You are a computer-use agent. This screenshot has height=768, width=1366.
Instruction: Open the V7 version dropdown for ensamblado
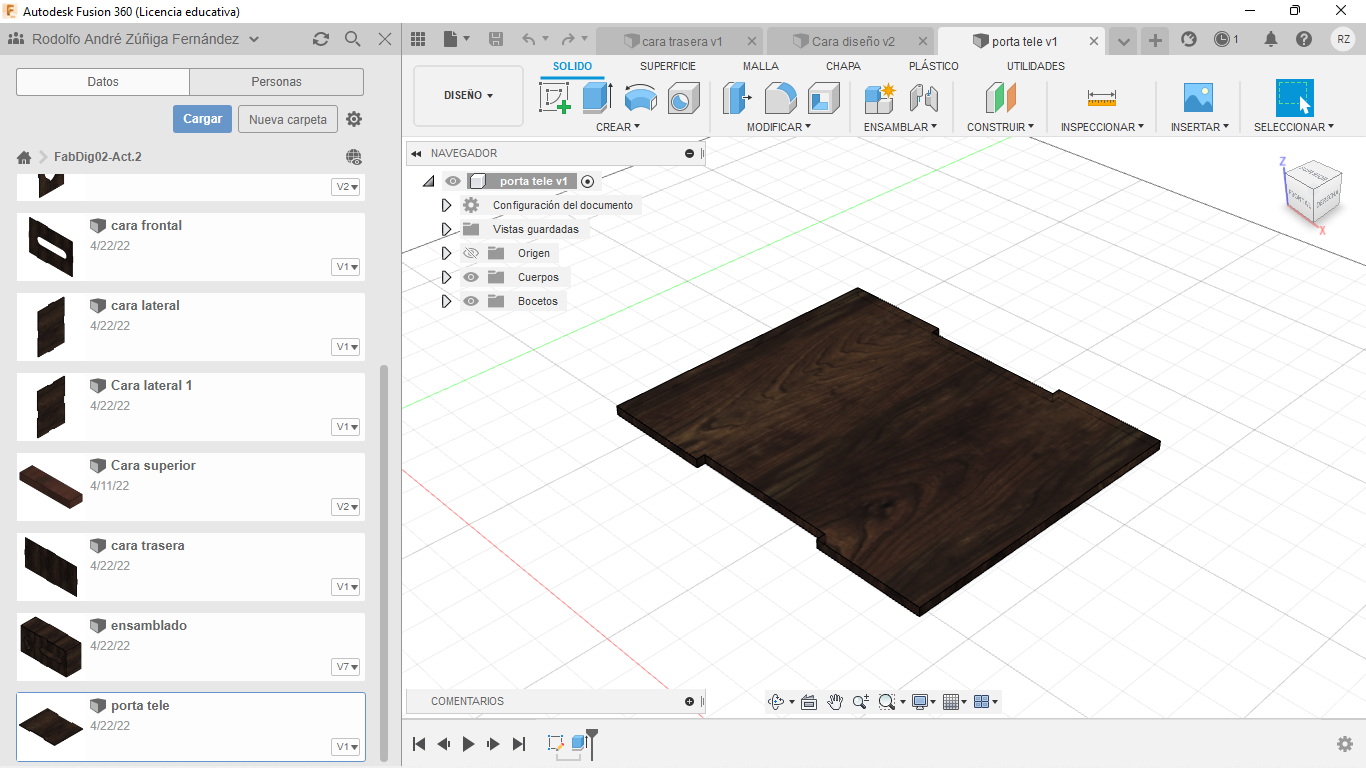click(346, 667)
